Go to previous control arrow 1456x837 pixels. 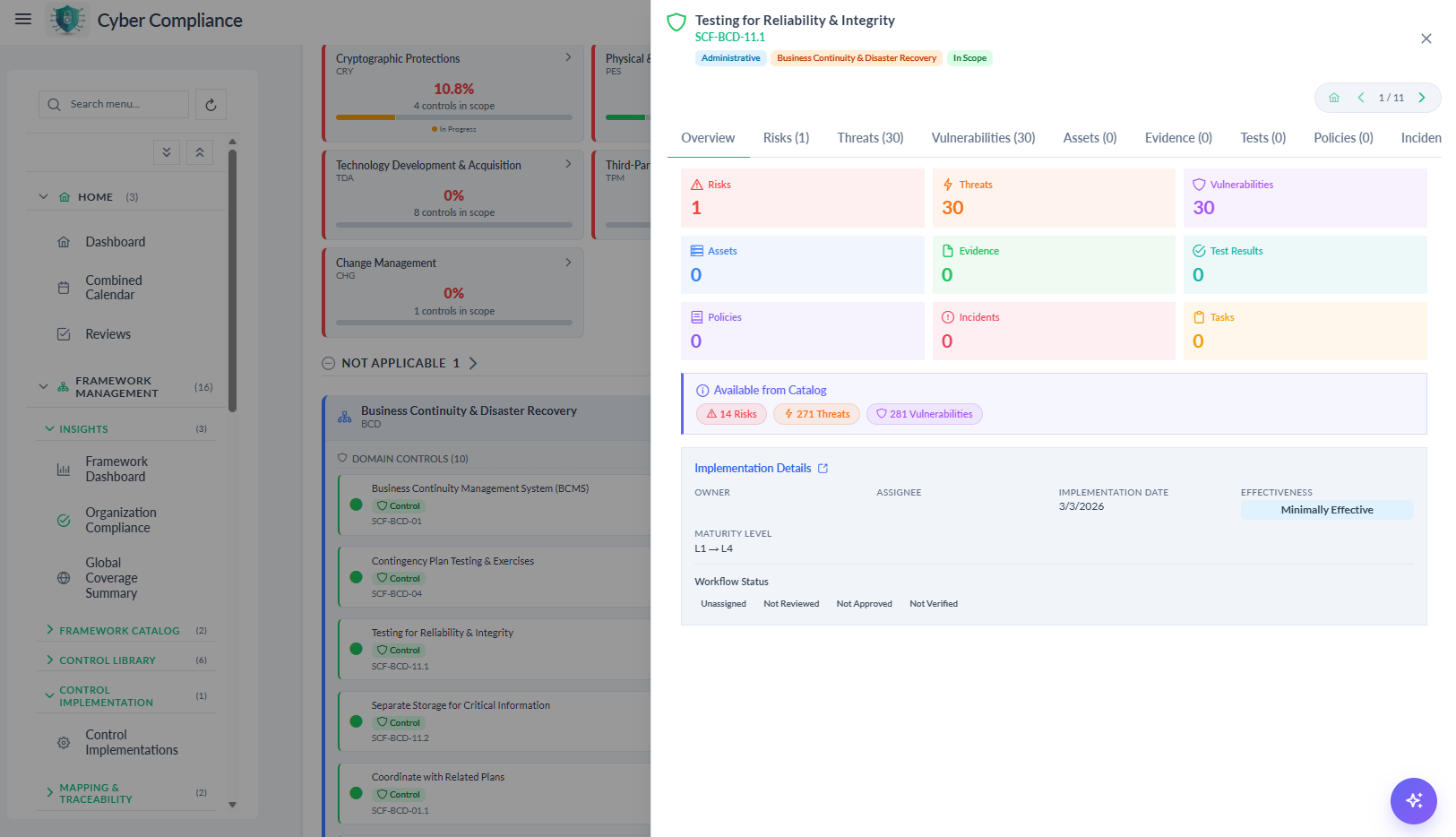click(1360, 98)
